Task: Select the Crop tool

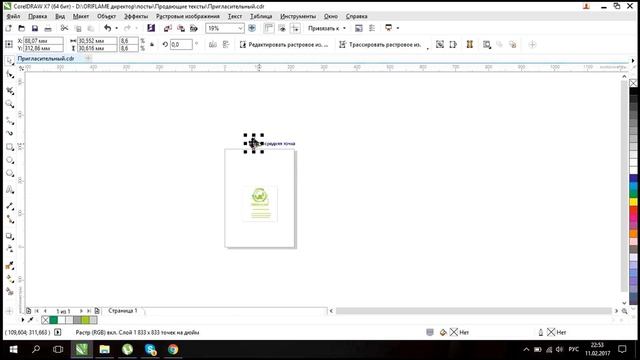Action: click(x=10, y=90)
